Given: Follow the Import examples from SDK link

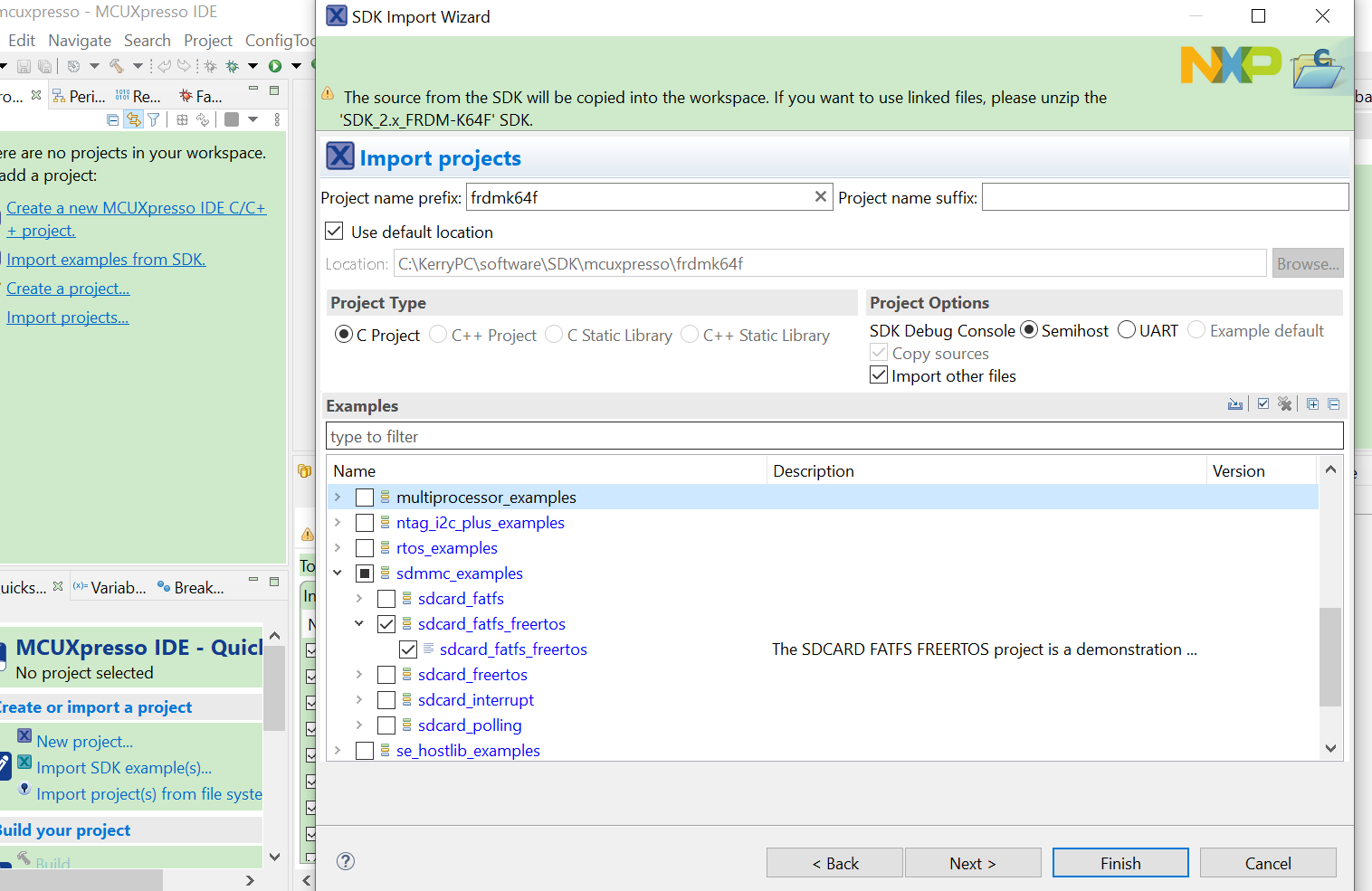Looking at the screenshot, I should tap(106, 259).
